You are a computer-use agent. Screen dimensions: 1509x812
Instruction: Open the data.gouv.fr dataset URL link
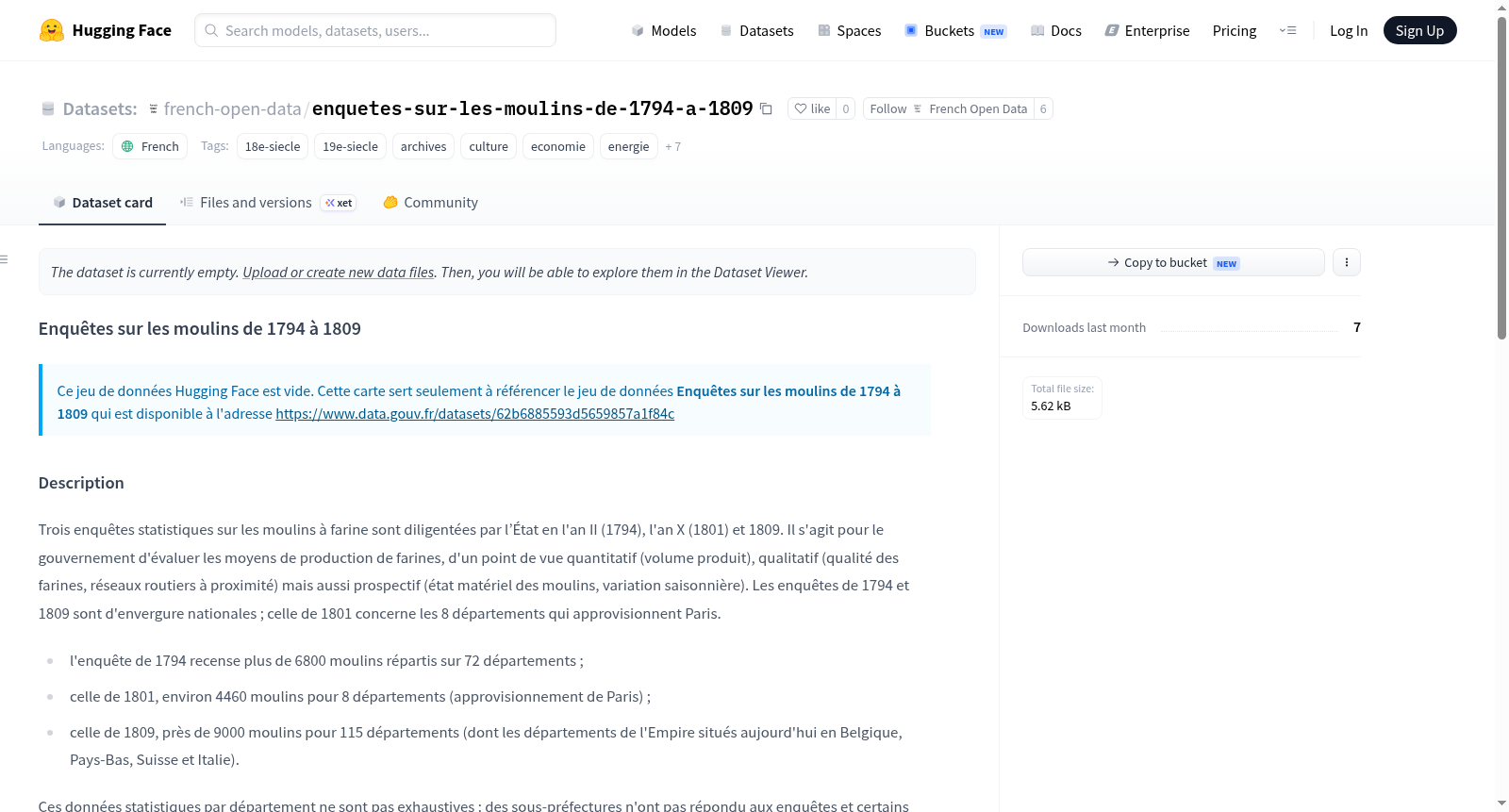pos(475,414)
